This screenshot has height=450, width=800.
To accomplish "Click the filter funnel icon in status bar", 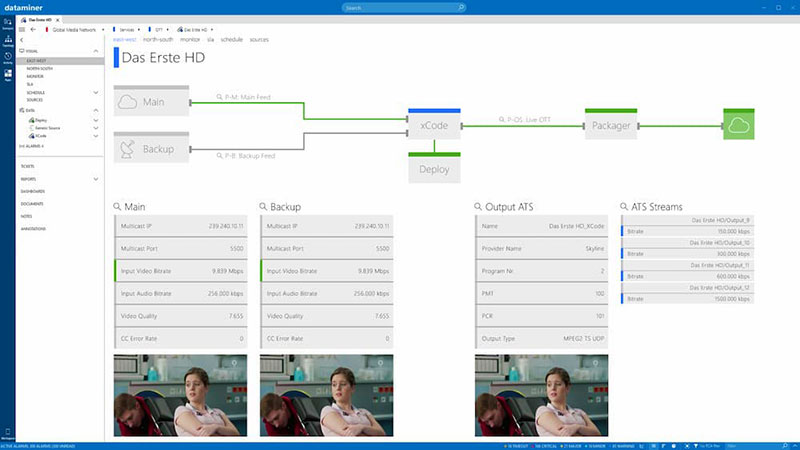I will [695, 446].
